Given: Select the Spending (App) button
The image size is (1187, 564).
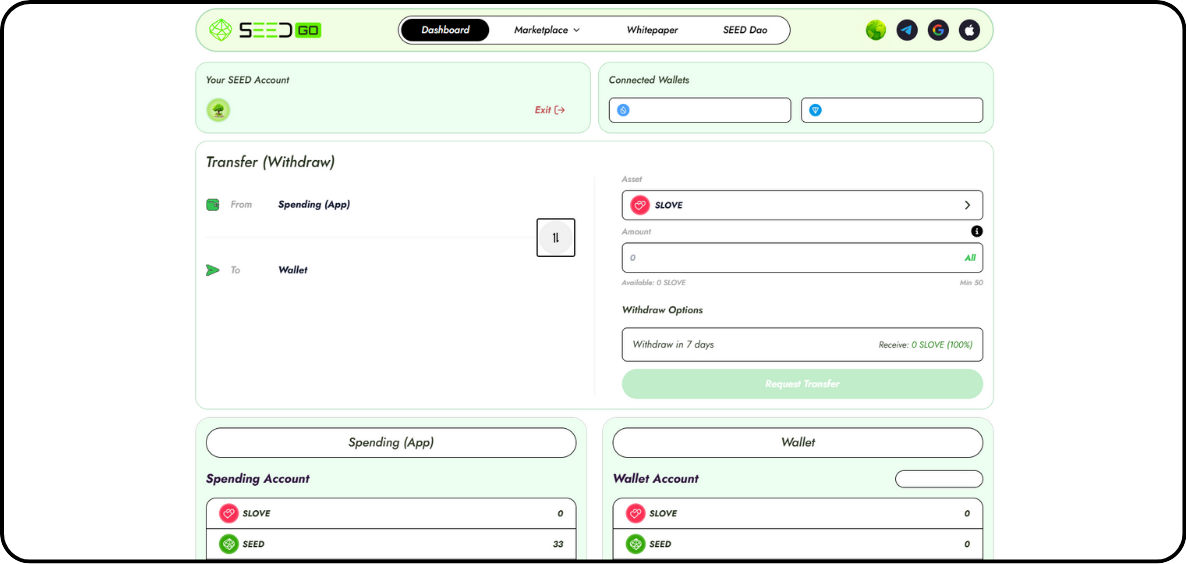Looking at the screenshot, I should (391, 442).
